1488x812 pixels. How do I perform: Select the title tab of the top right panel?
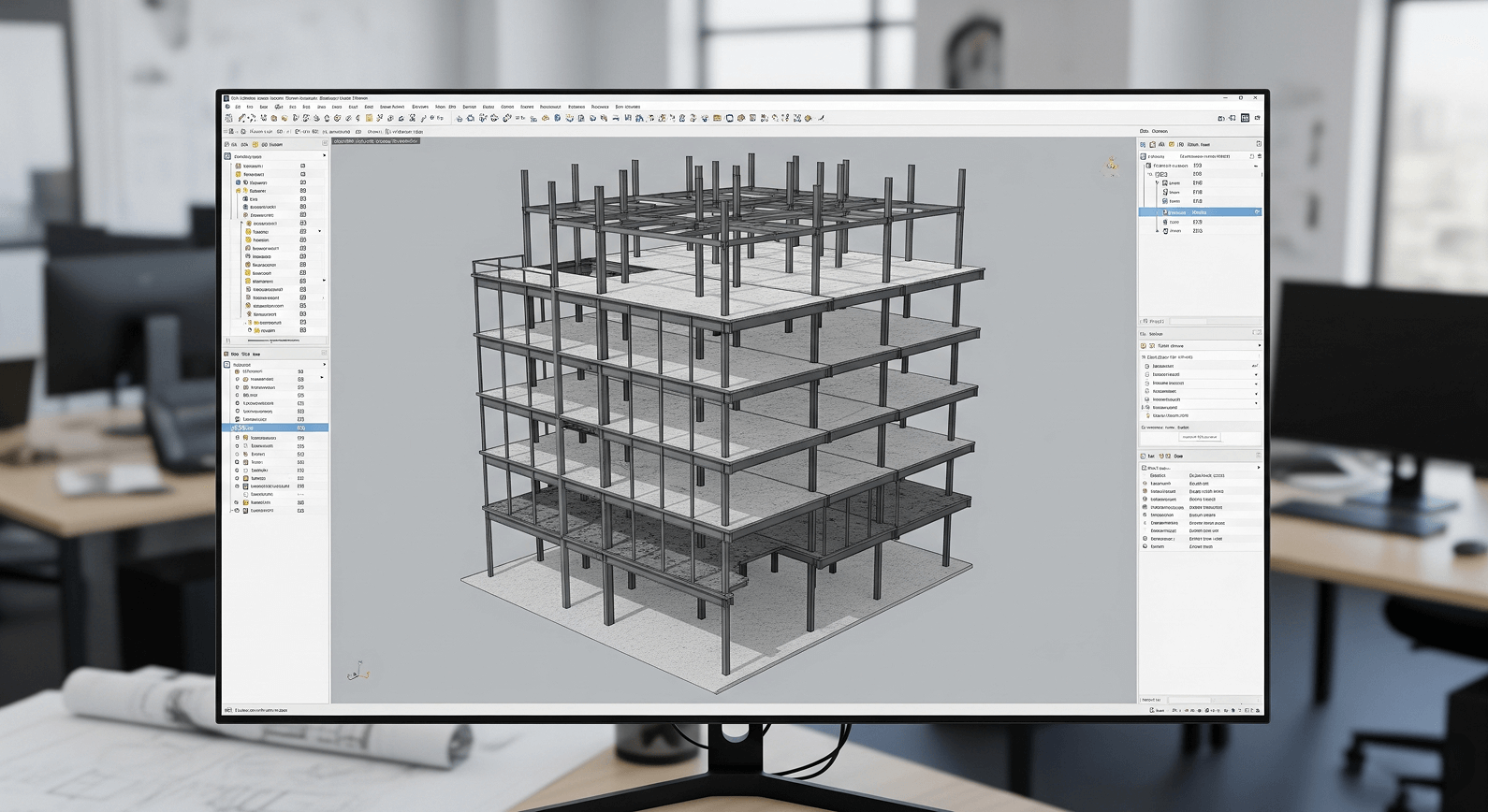(1154, 131)
